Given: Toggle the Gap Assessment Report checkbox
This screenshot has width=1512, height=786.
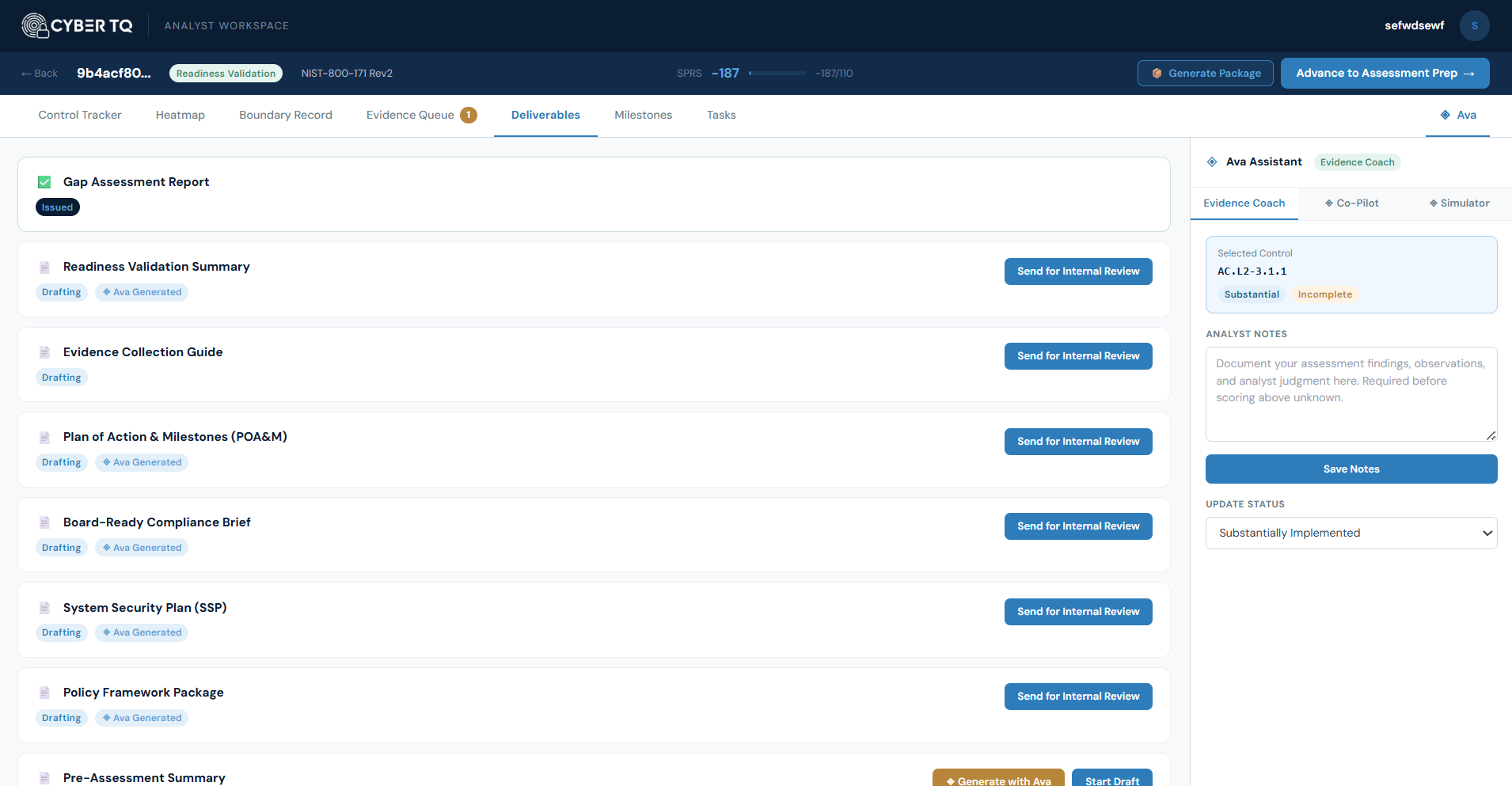Looking at the screenshot, I should coord(45,181).
